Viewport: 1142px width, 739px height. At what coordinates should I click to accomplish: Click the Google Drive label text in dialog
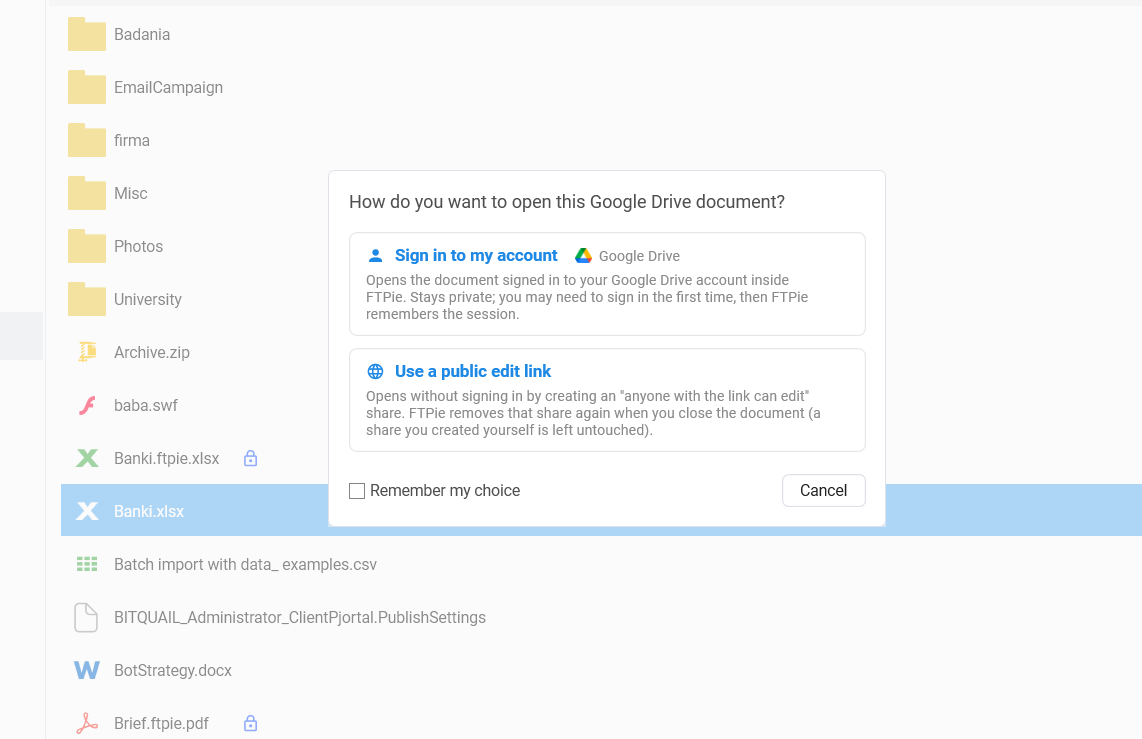click(x=639, y=256)
